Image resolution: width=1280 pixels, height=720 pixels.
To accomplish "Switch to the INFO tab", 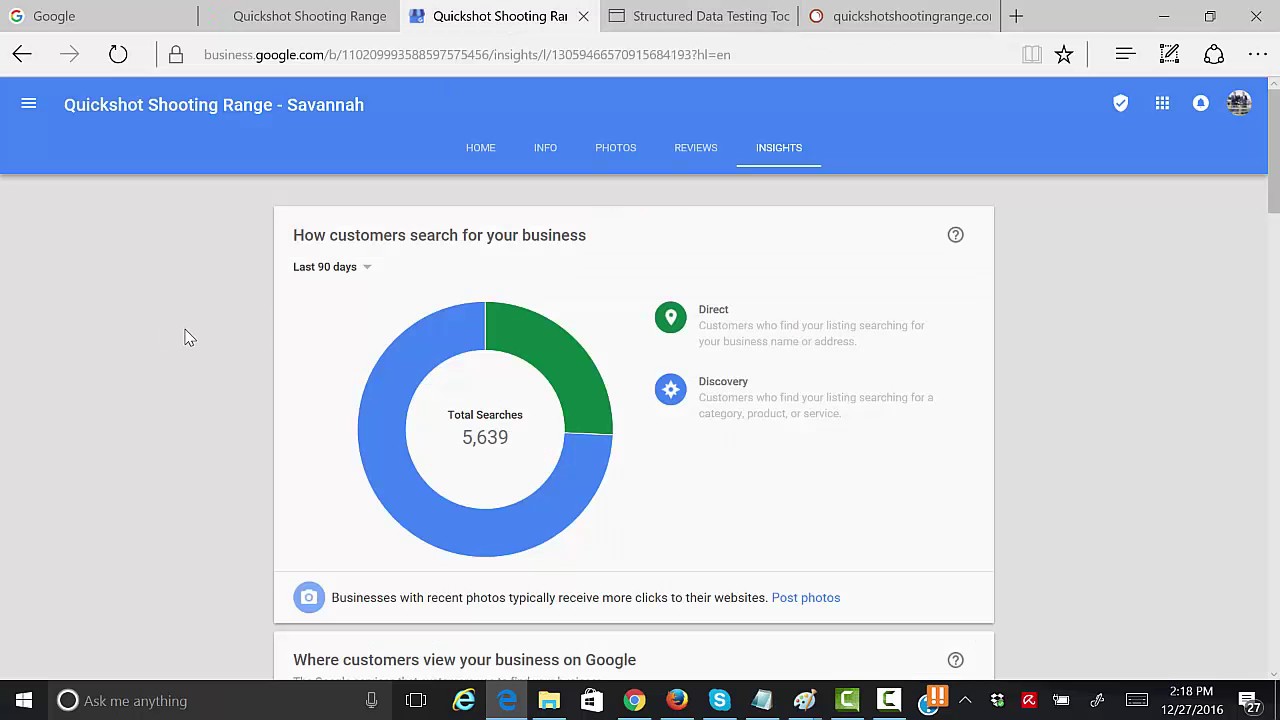I will (545, 148).
